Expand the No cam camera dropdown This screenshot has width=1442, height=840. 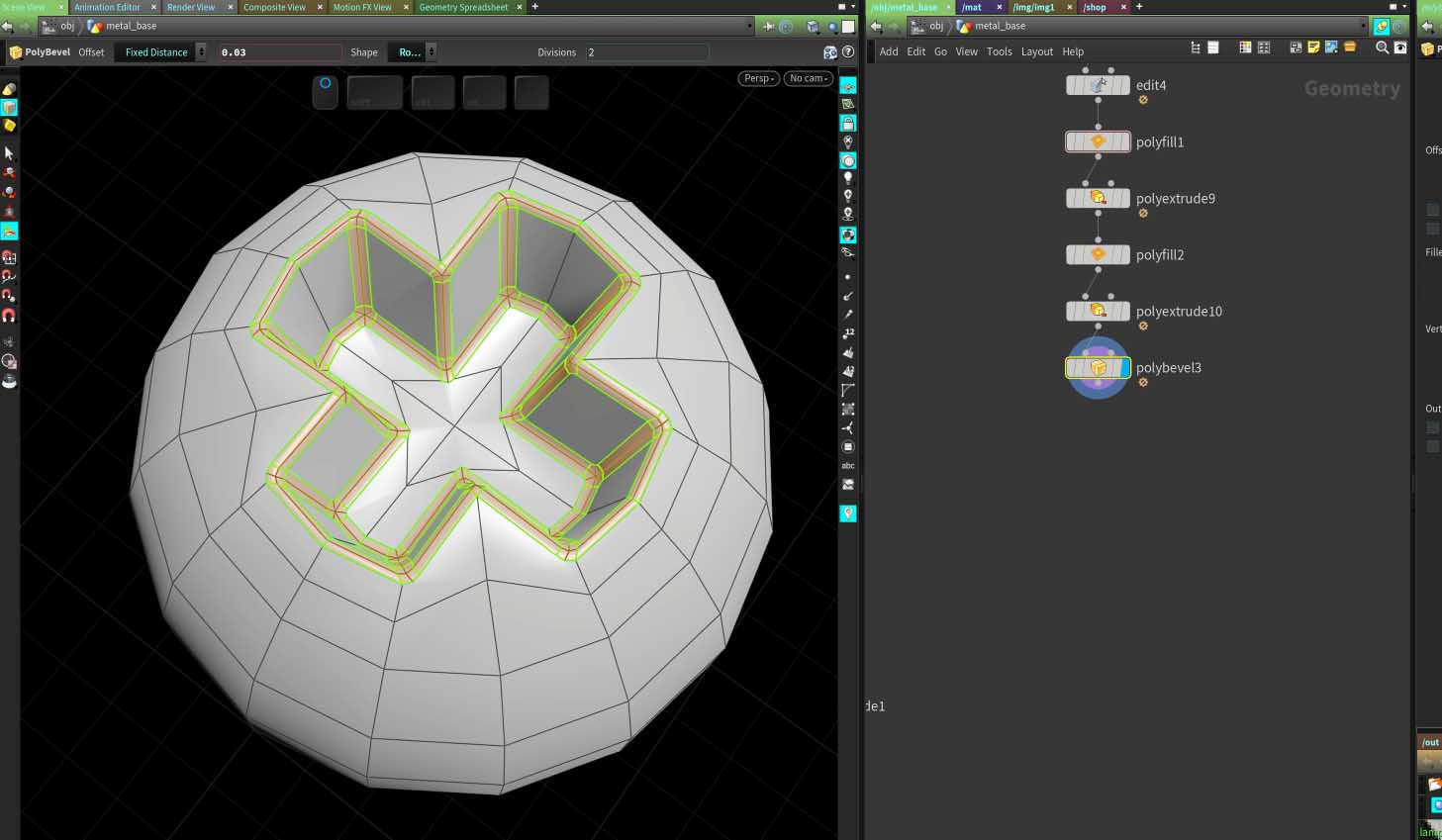[809, 78]
